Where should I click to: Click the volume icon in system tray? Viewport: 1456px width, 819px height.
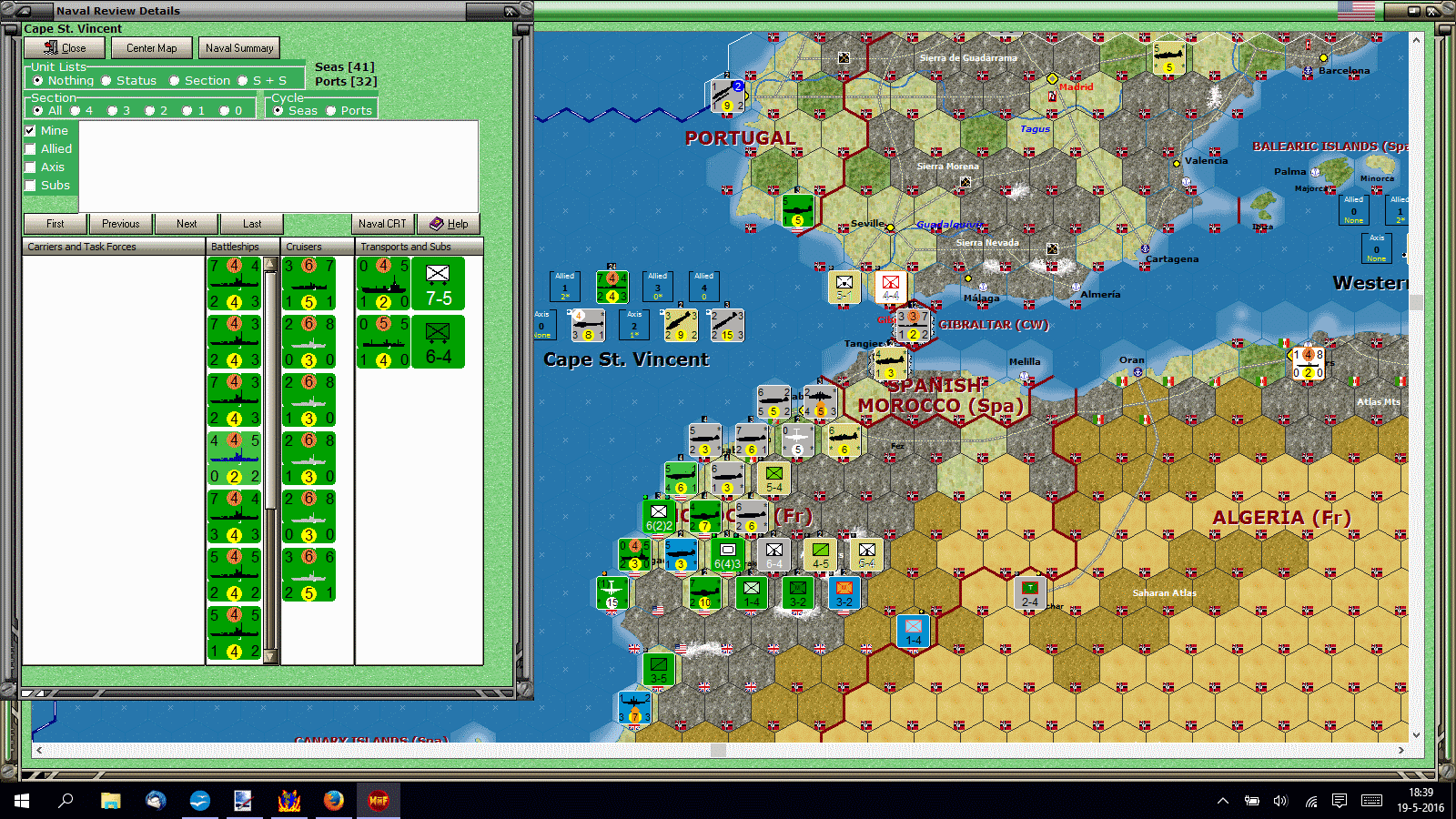pos(1280,801)
